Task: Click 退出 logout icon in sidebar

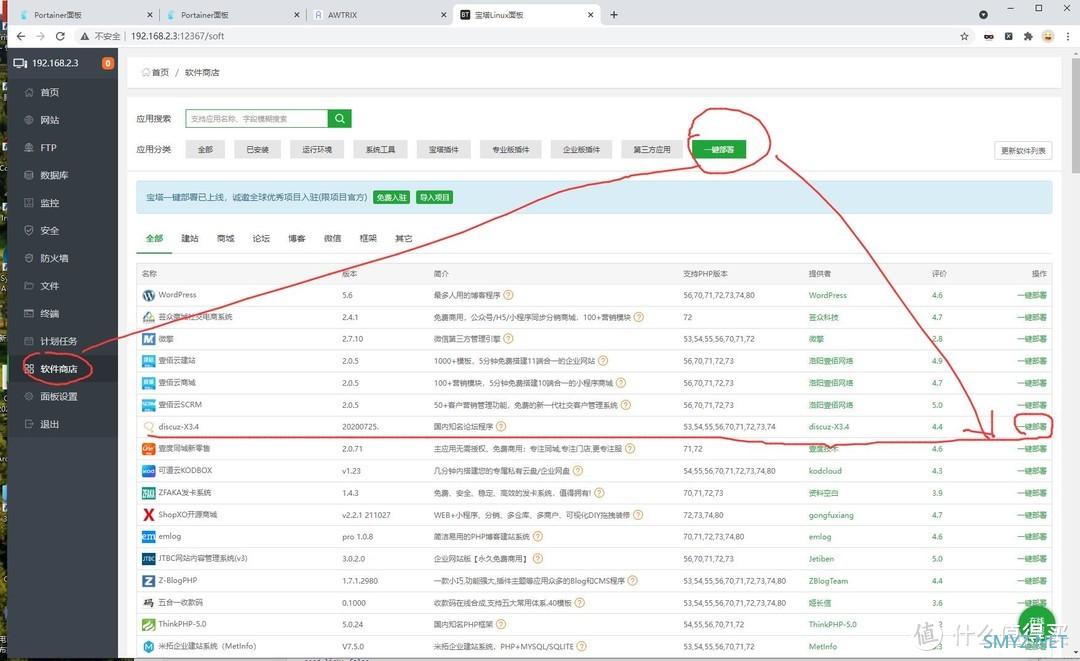Action: (x=29, y=424)
